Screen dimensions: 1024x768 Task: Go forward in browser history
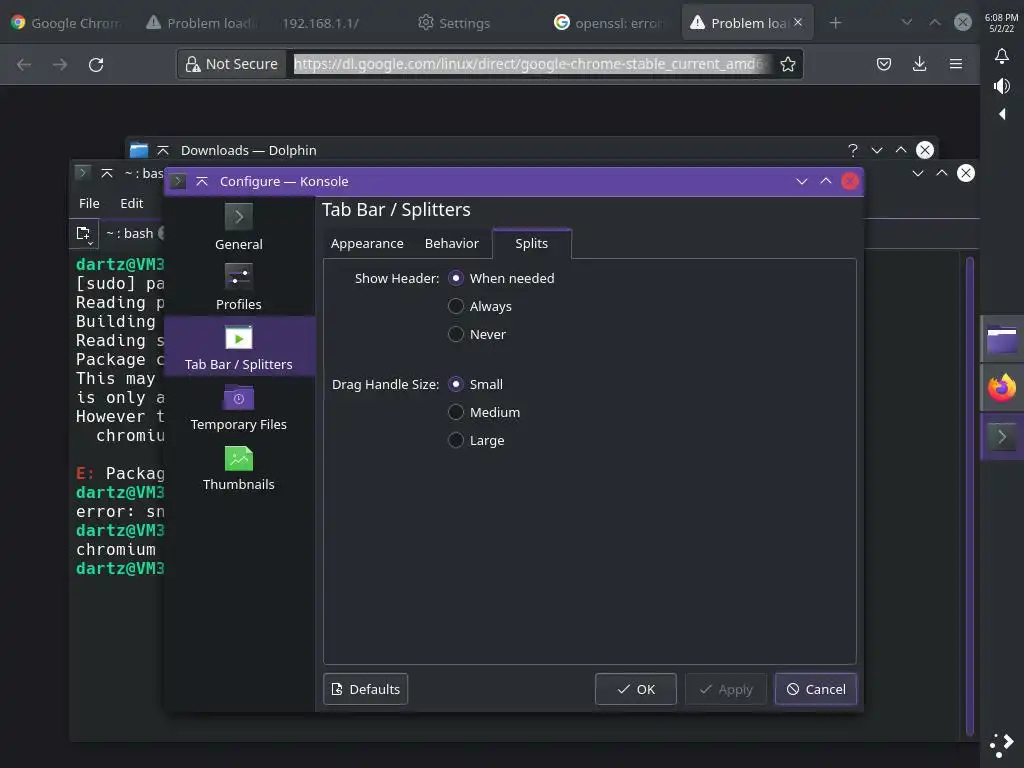60,65
